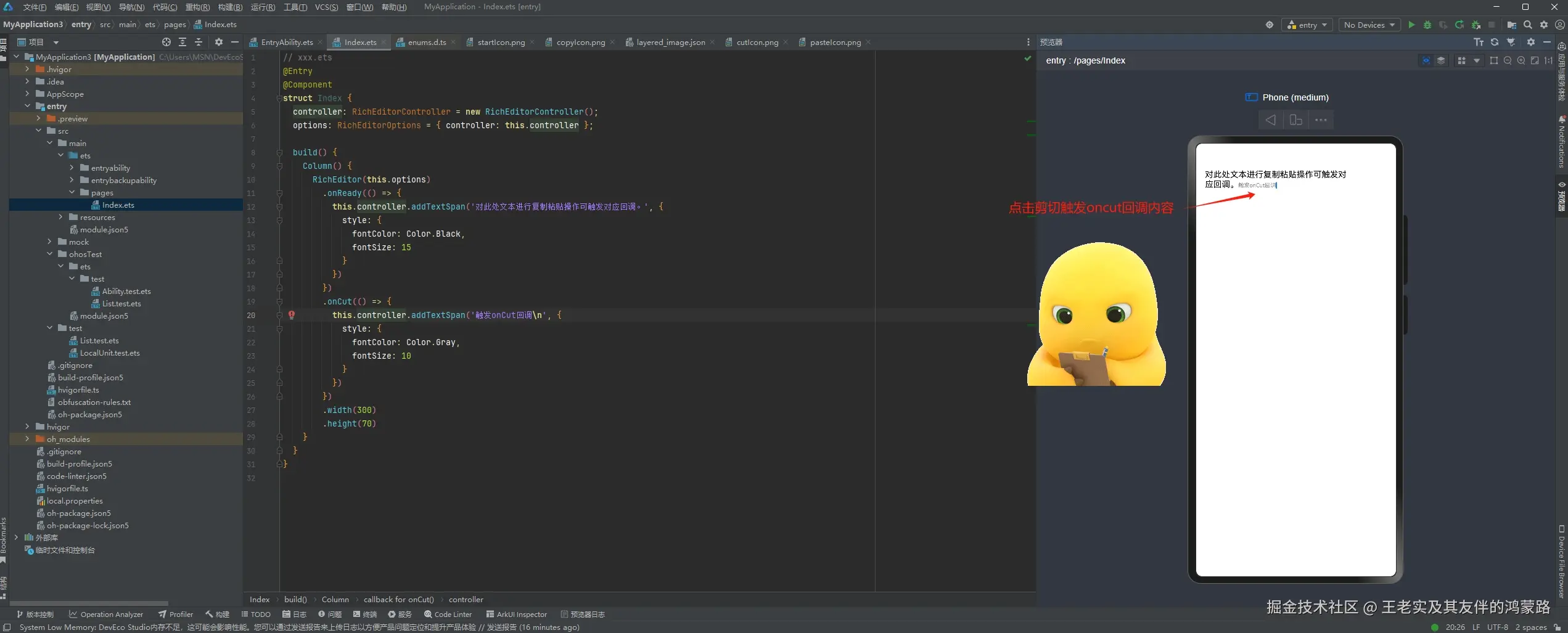This screenshot has height=633, width=1568.
Task: Click the reload changes green arrow icon
Action: point(1459,25)
